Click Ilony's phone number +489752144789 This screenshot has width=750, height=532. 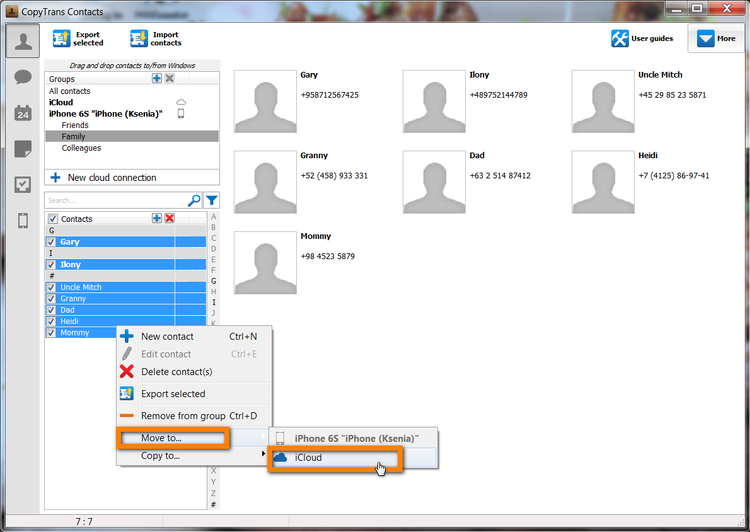click(498, 95)
